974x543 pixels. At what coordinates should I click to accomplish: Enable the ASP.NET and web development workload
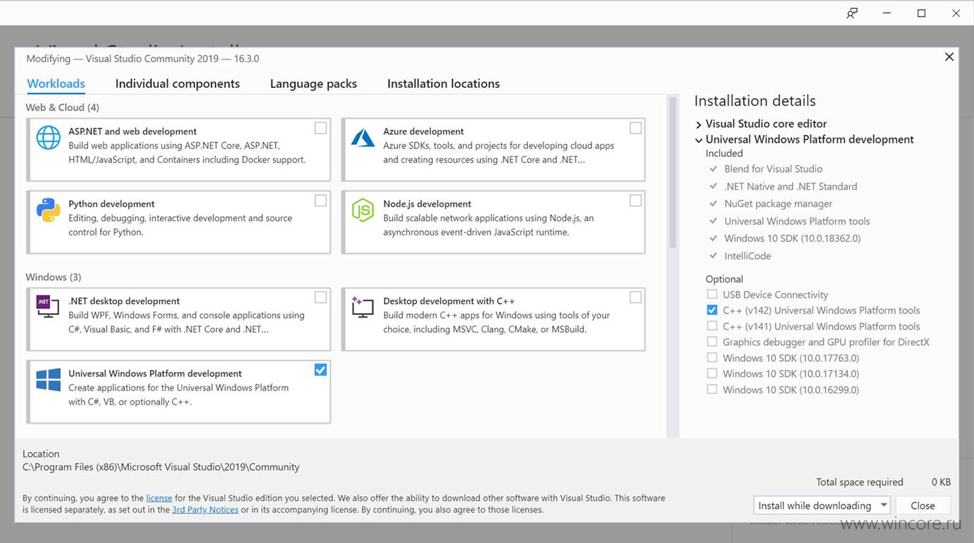(x=321, y=128)
